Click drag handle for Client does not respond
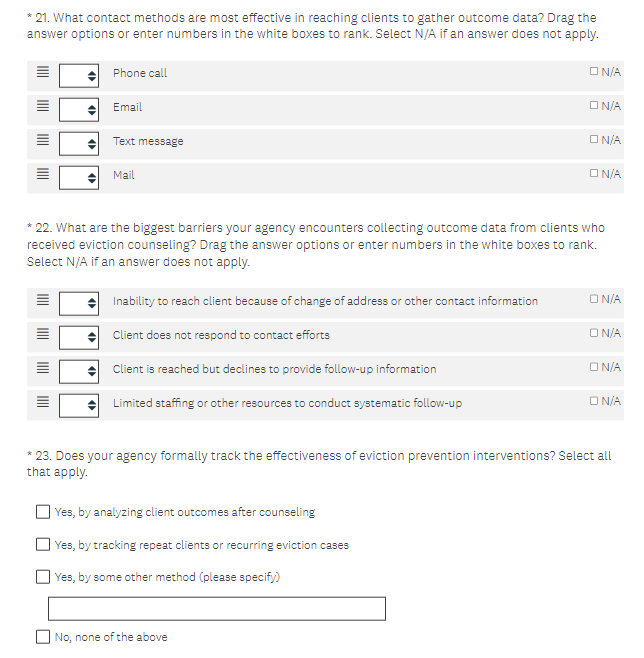Screen dimensions: 644x658 pyautogui.click(x=43, y=336)
